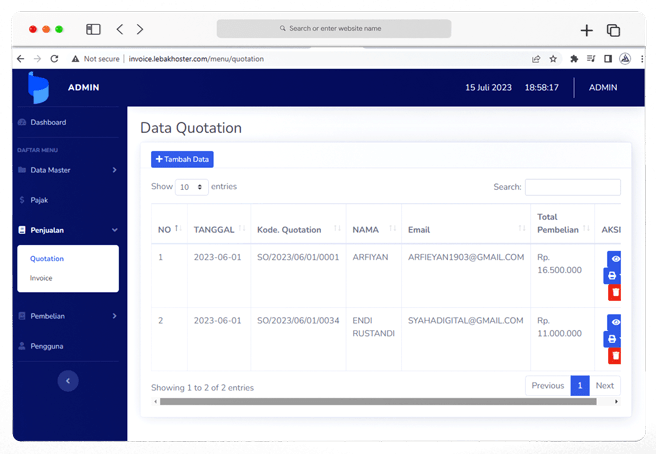This screenshot has width=656, height=454.
Task: Sort the table by Total Pembelian column
Action: pyautogui.click(x=563, y=223)
